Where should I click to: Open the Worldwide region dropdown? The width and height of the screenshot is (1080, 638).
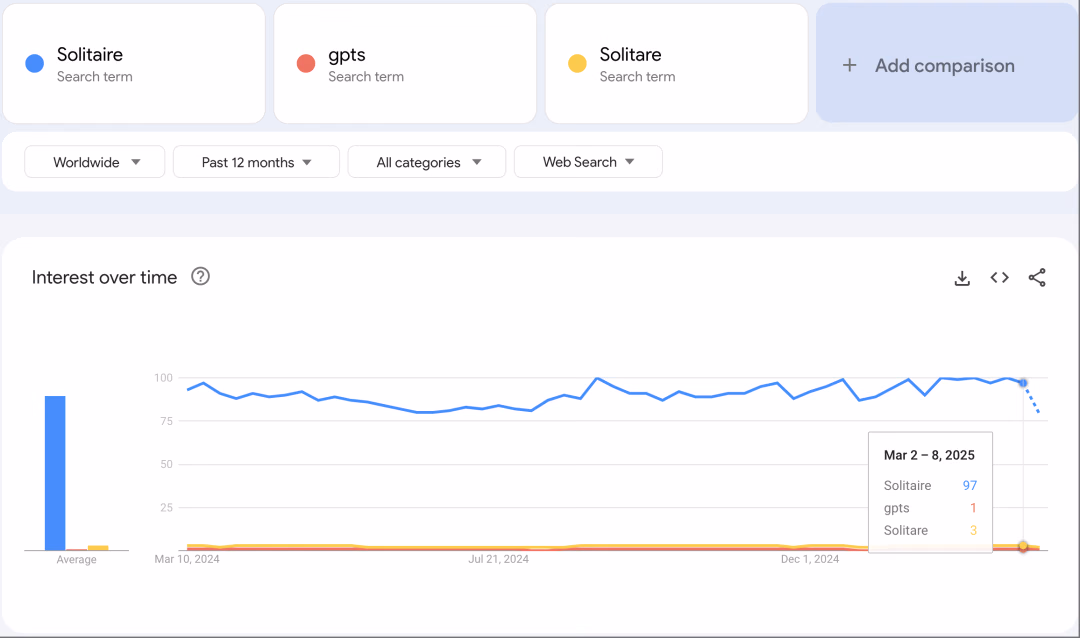pyautogui.click(x=94, y=162)
